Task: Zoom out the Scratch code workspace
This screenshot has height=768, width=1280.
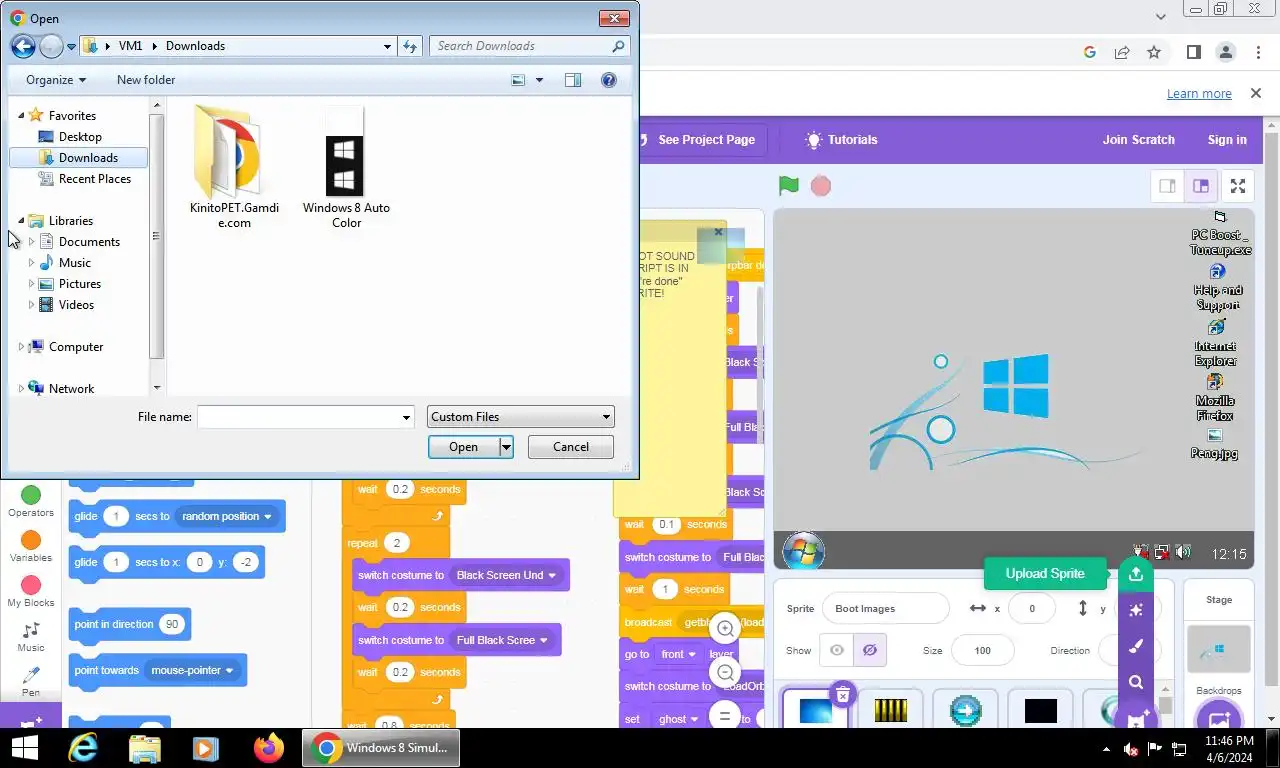Action: click(726, 672)
